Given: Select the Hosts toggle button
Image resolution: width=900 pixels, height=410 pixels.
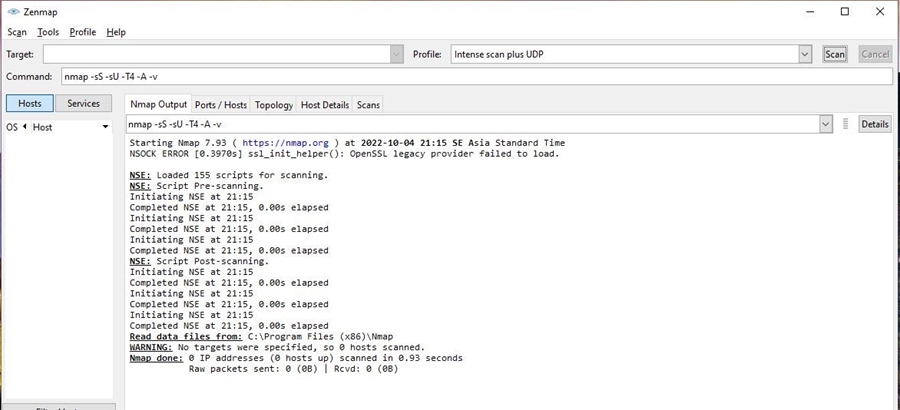Looking at the screenshot, I should (30, 103).
